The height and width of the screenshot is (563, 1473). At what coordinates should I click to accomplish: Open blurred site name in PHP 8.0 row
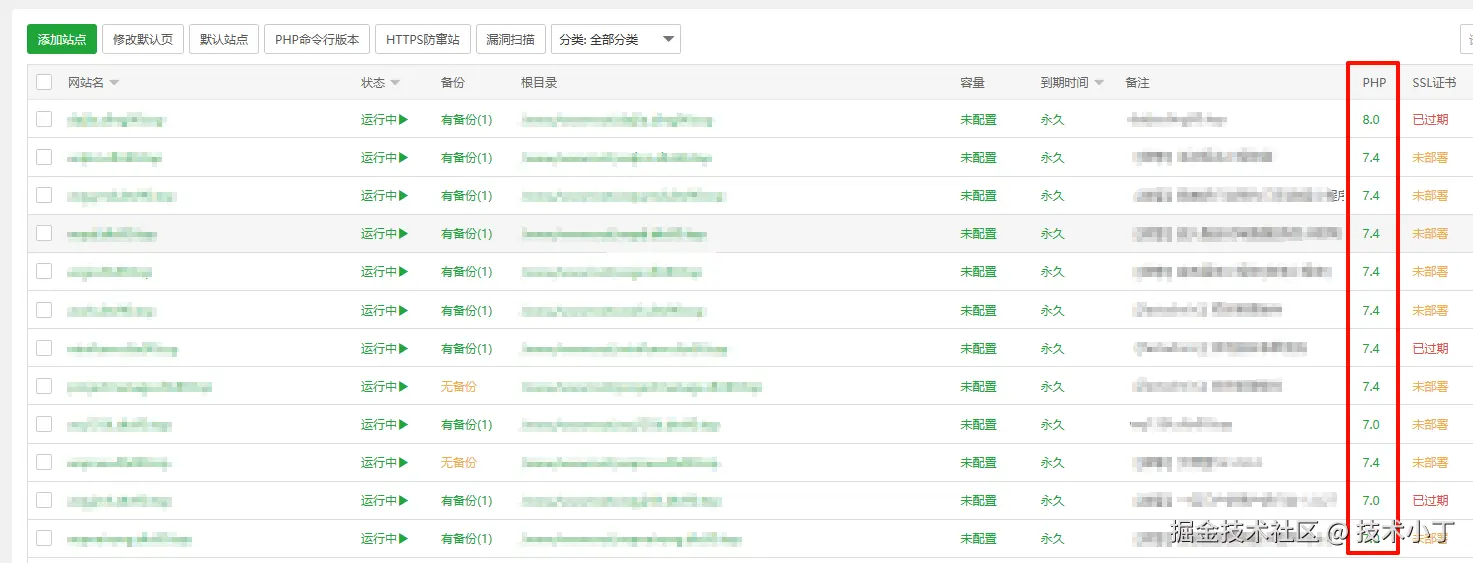click(x=116, y=120)
